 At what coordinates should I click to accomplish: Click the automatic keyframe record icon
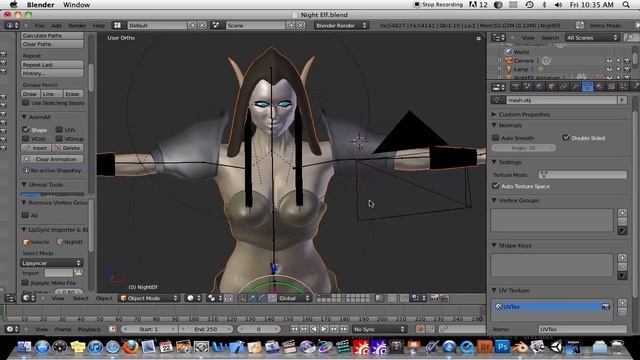coord(420,329)
